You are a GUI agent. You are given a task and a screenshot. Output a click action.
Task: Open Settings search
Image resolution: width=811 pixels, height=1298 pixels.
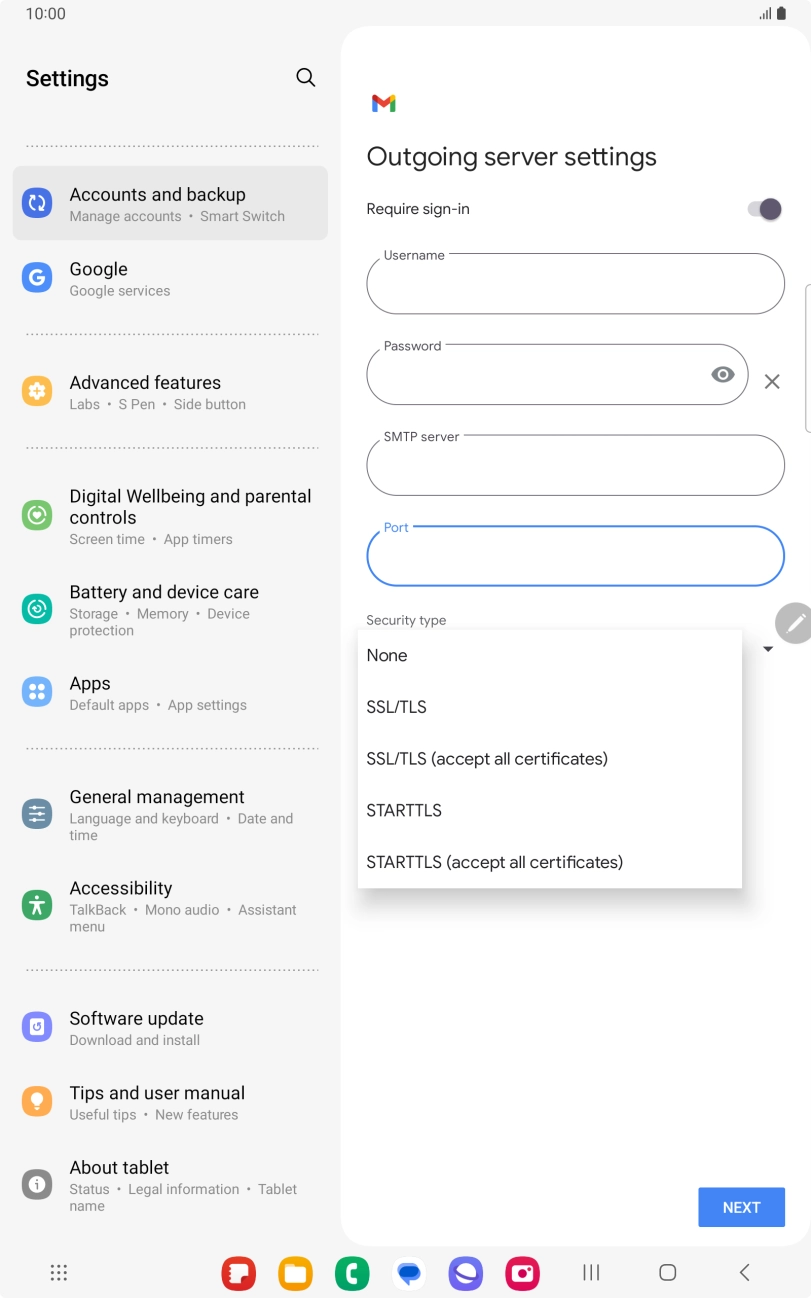(305, 77)
